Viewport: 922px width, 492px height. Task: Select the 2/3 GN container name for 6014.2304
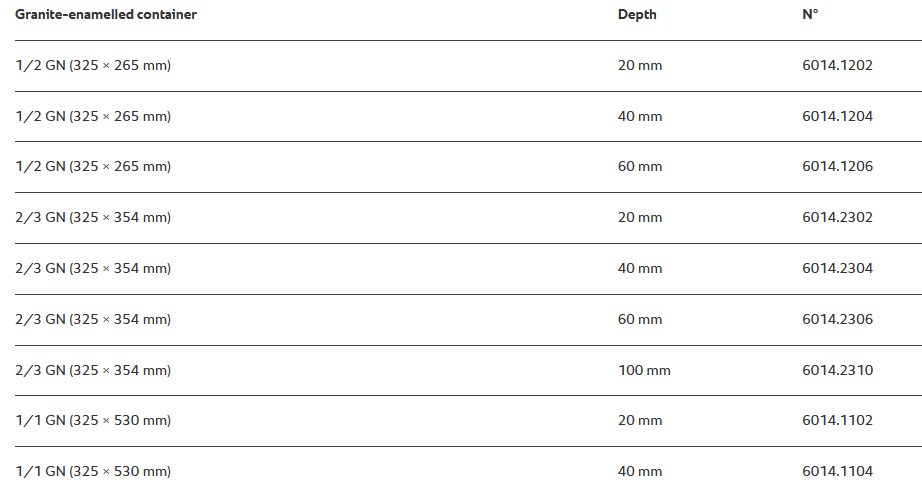pos(93,268)
